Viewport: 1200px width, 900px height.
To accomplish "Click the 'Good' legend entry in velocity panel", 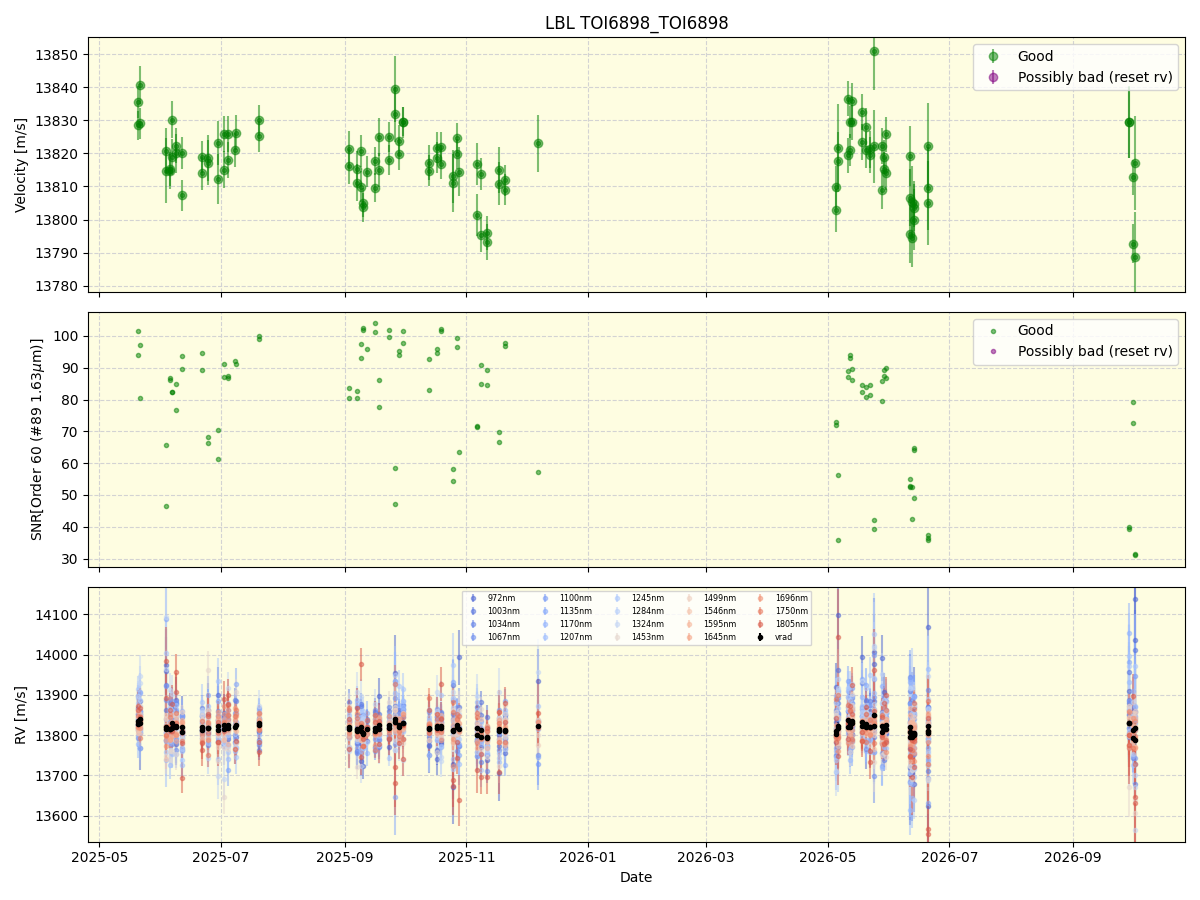I will click(x=1035, y=56).
